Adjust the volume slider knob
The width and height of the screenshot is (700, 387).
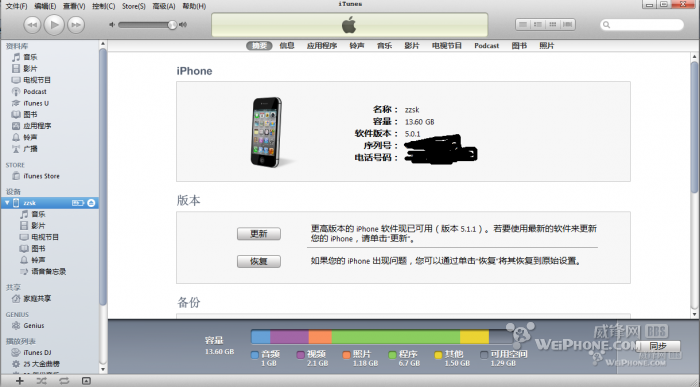point(172,25)
